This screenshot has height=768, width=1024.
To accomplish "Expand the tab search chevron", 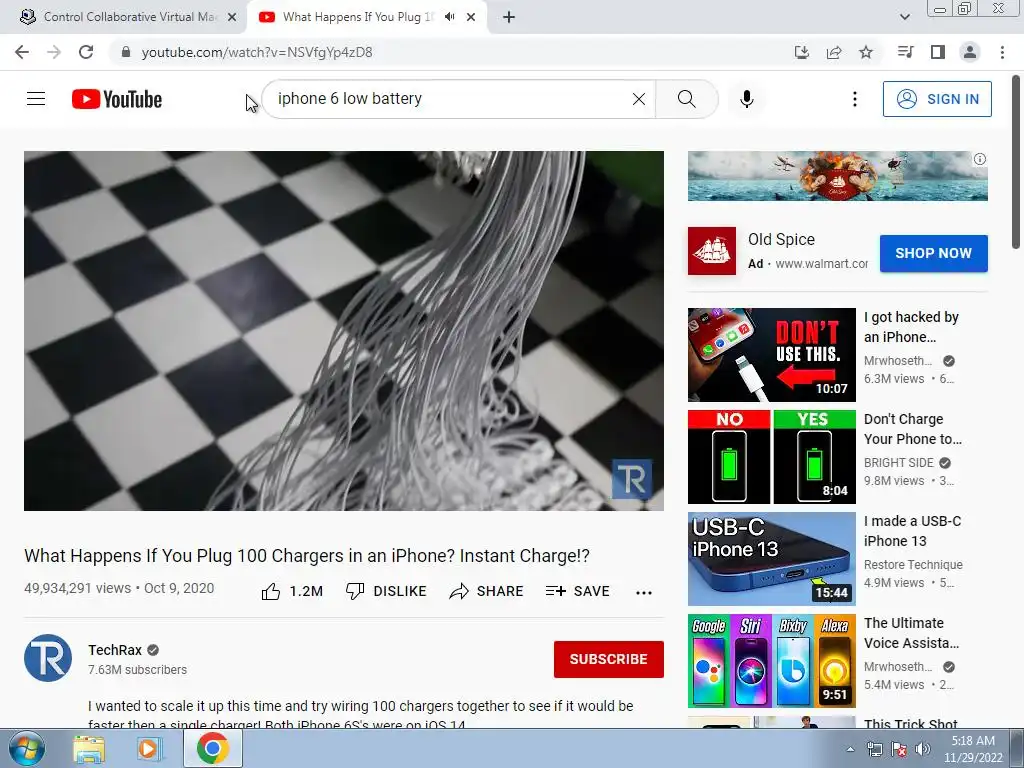I will 904,17.
